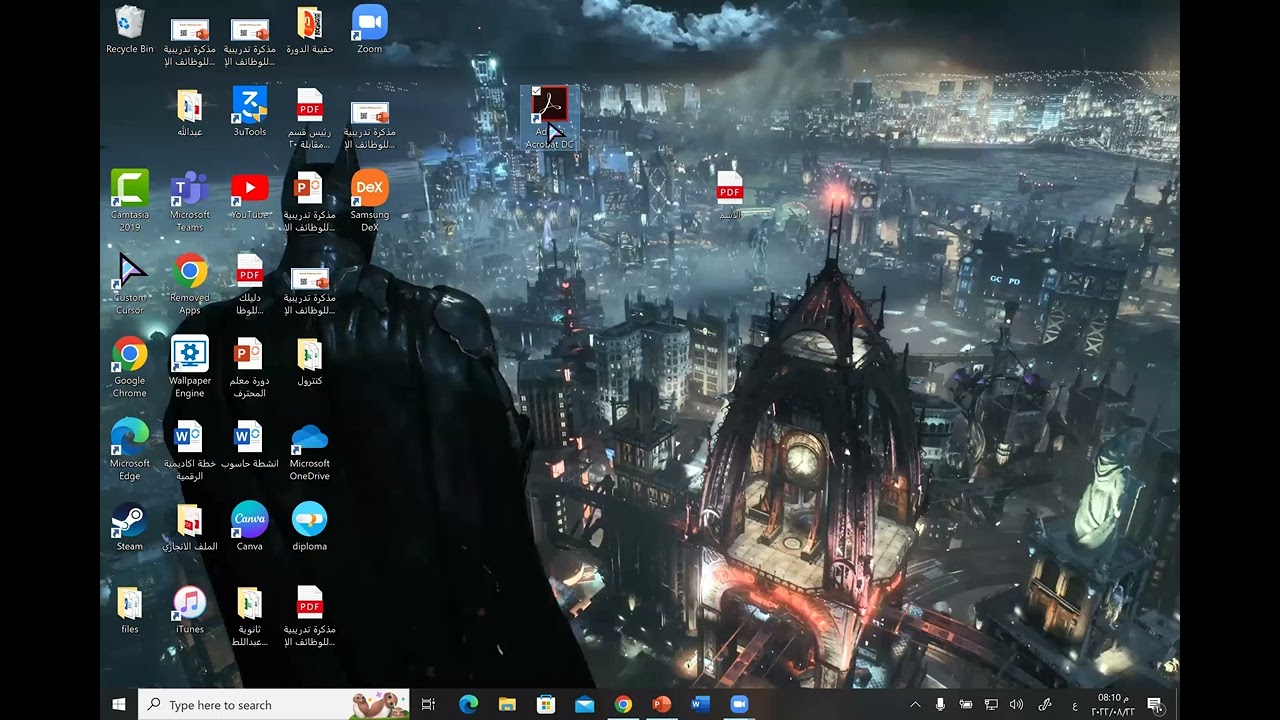Click the microphone icon in the system tray
The image size is (1280, 720).
(x=940, y=705)
